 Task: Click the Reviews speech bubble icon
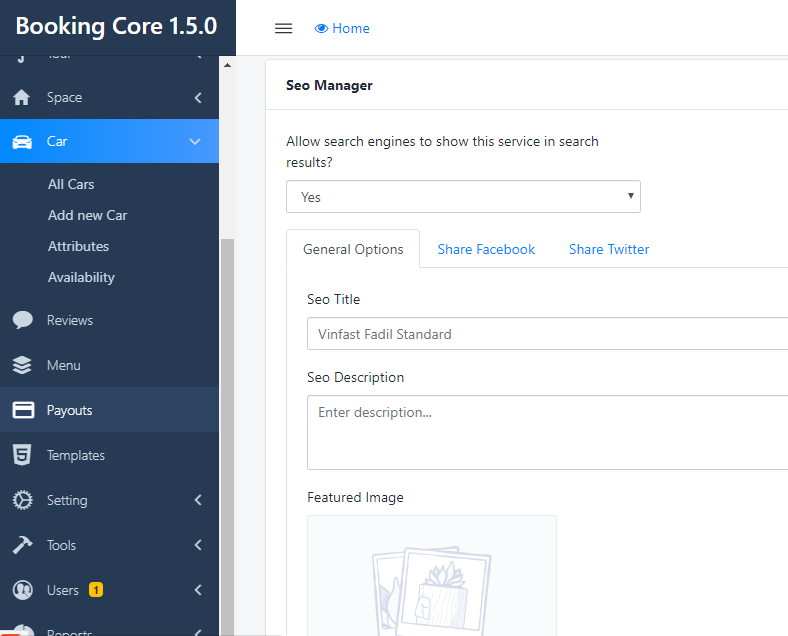22,320
